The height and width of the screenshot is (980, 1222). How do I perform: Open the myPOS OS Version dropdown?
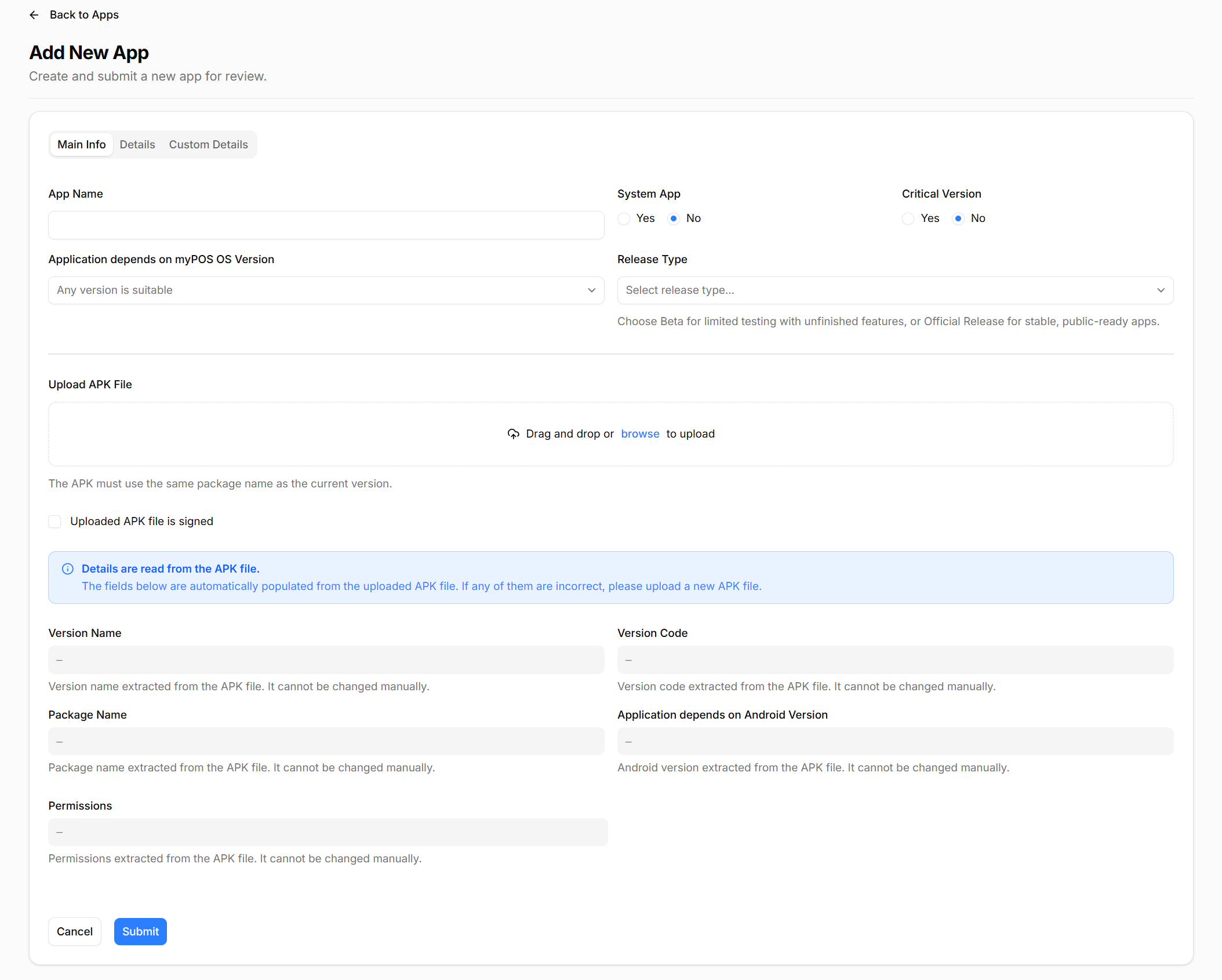point(326,290)
